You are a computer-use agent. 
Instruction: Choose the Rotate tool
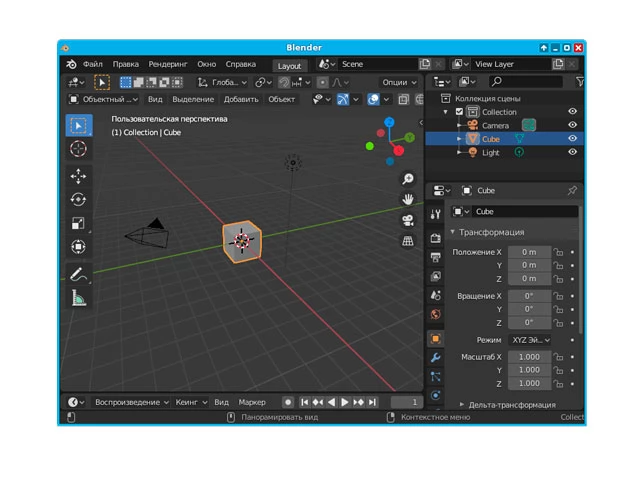point(78,200)
